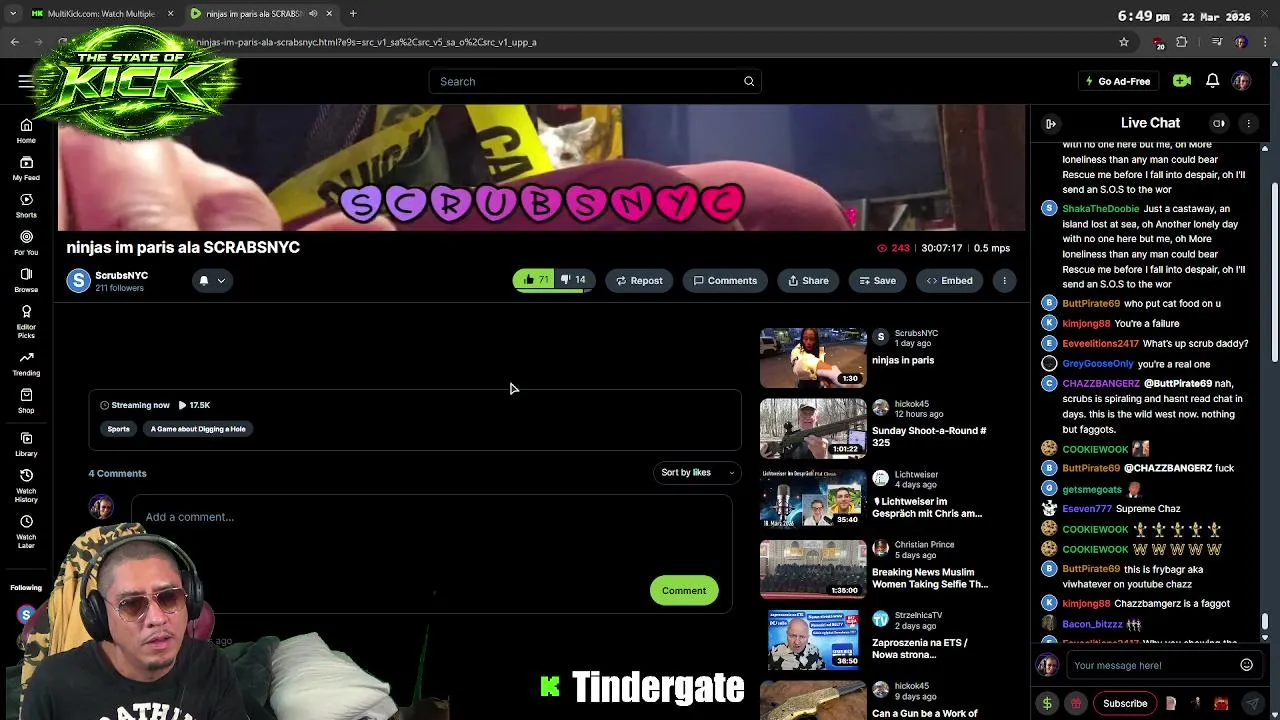The image size is (1280, 720).
Task: Save the video with Save button
Action: click(x=878, y=281)
